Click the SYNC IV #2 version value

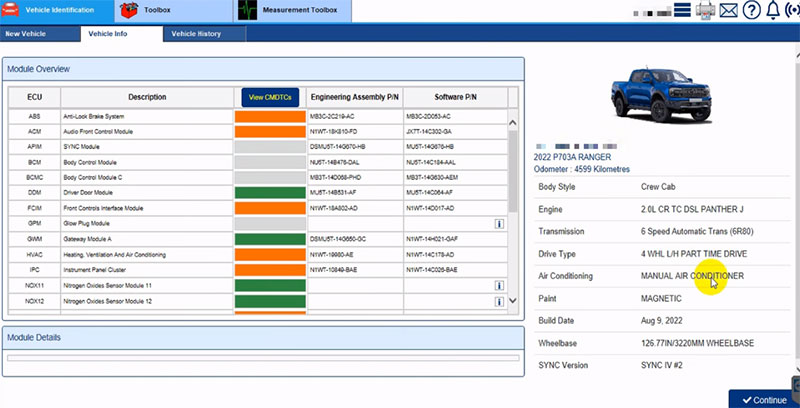tap(662, 365)
